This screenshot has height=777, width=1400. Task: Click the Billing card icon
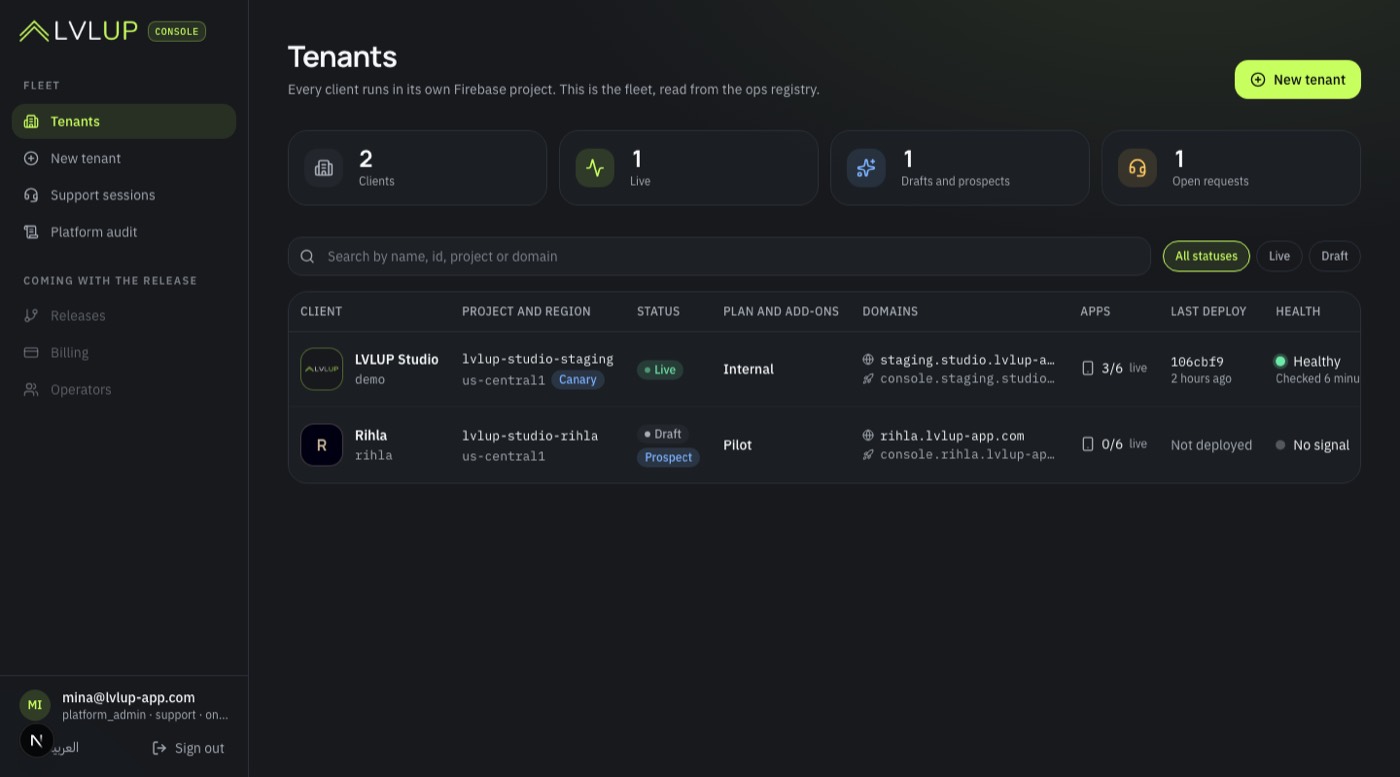[x=31, y=353]
